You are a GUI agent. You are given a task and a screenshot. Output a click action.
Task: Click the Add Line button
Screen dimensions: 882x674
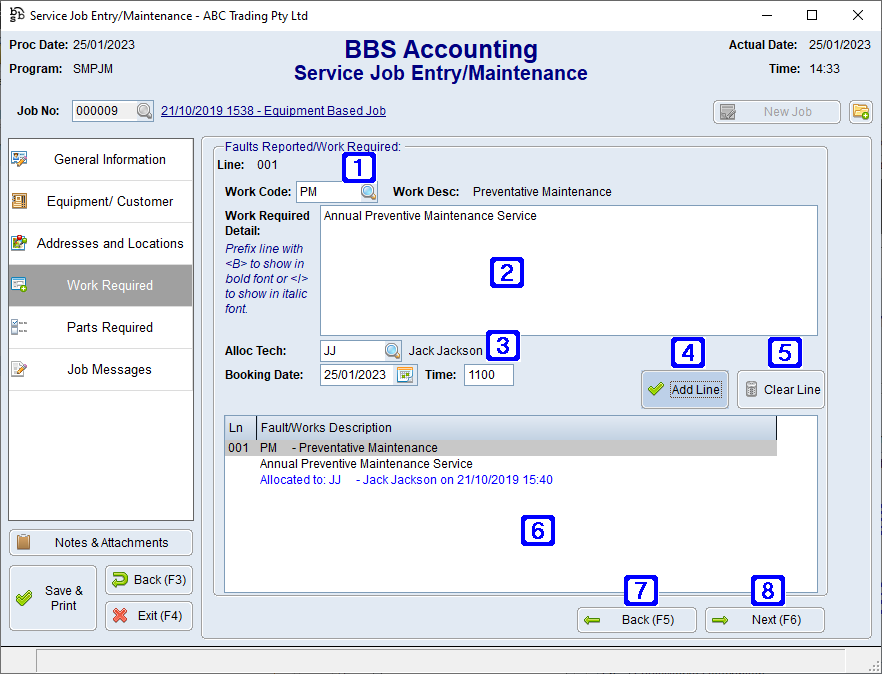pyautogui.click(x=684, y=390)
